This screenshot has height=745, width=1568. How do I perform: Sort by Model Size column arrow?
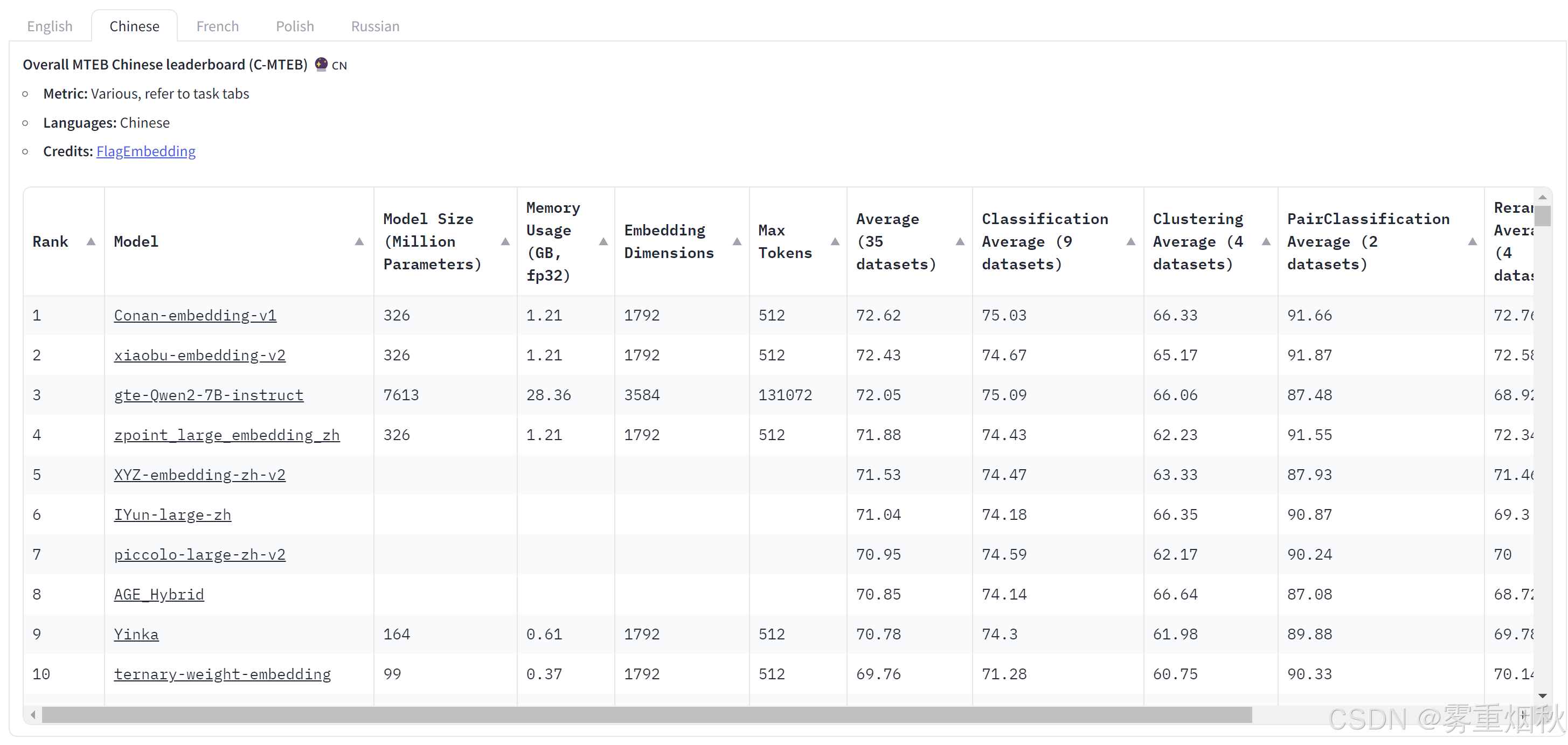pyautogui.click(x=504, y=242)
